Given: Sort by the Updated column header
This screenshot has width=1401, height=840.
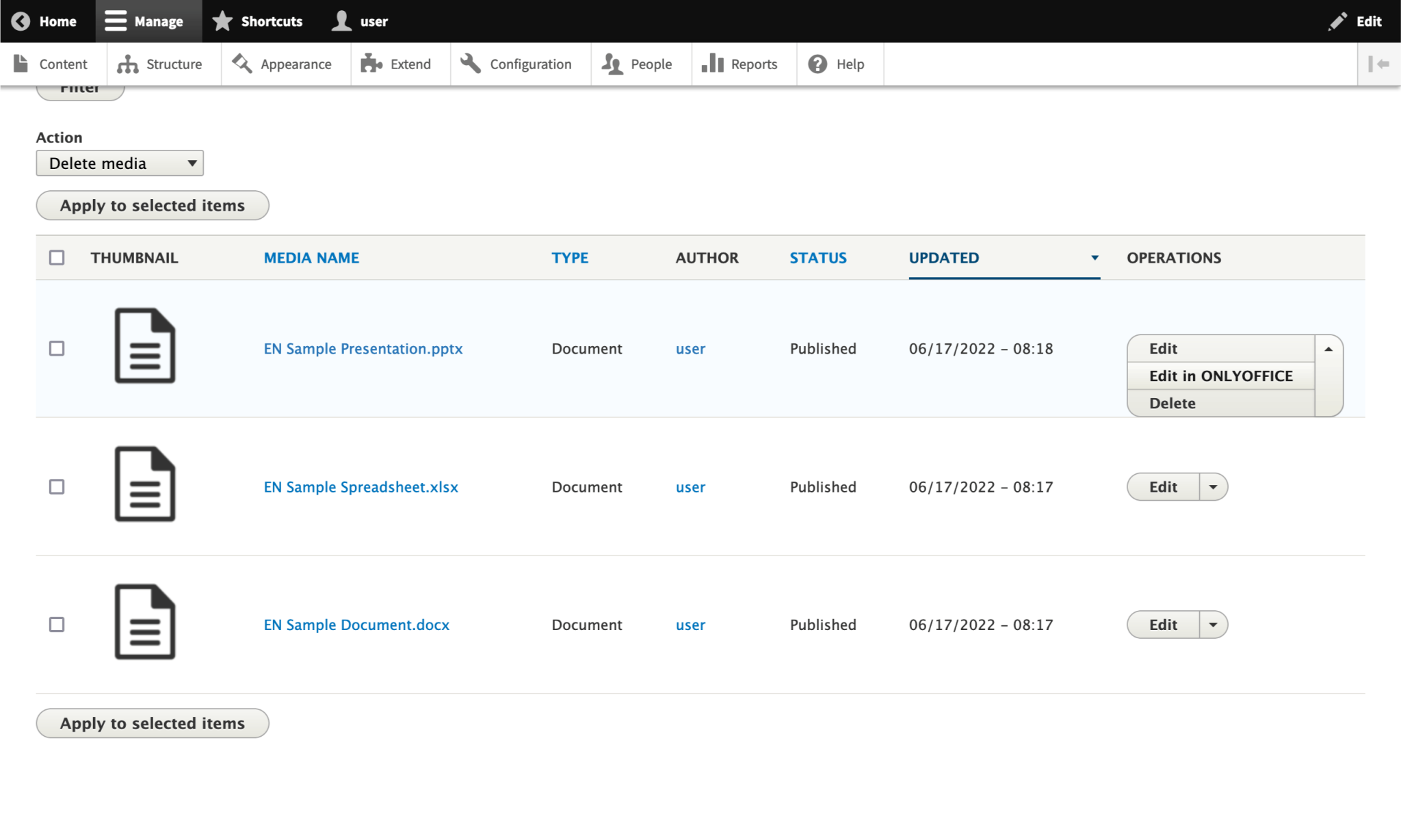Looking at the screenshot, I should tap(944, 258).
